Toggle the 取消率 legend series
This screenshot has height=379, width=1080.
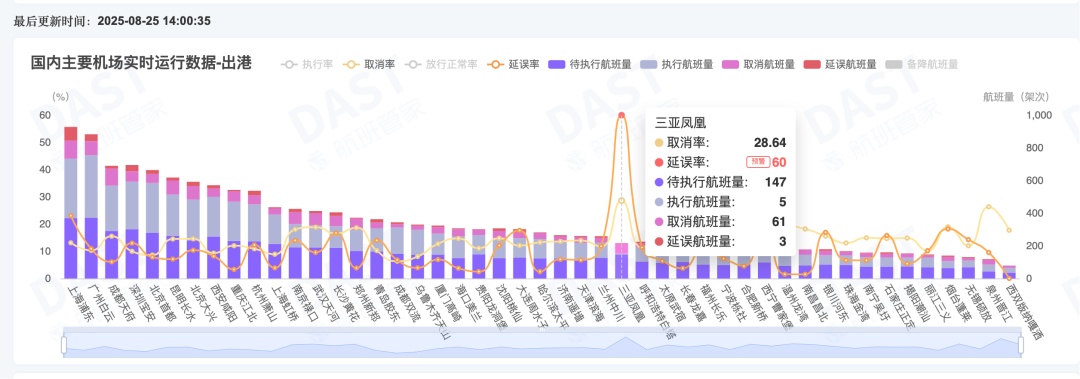371,64
